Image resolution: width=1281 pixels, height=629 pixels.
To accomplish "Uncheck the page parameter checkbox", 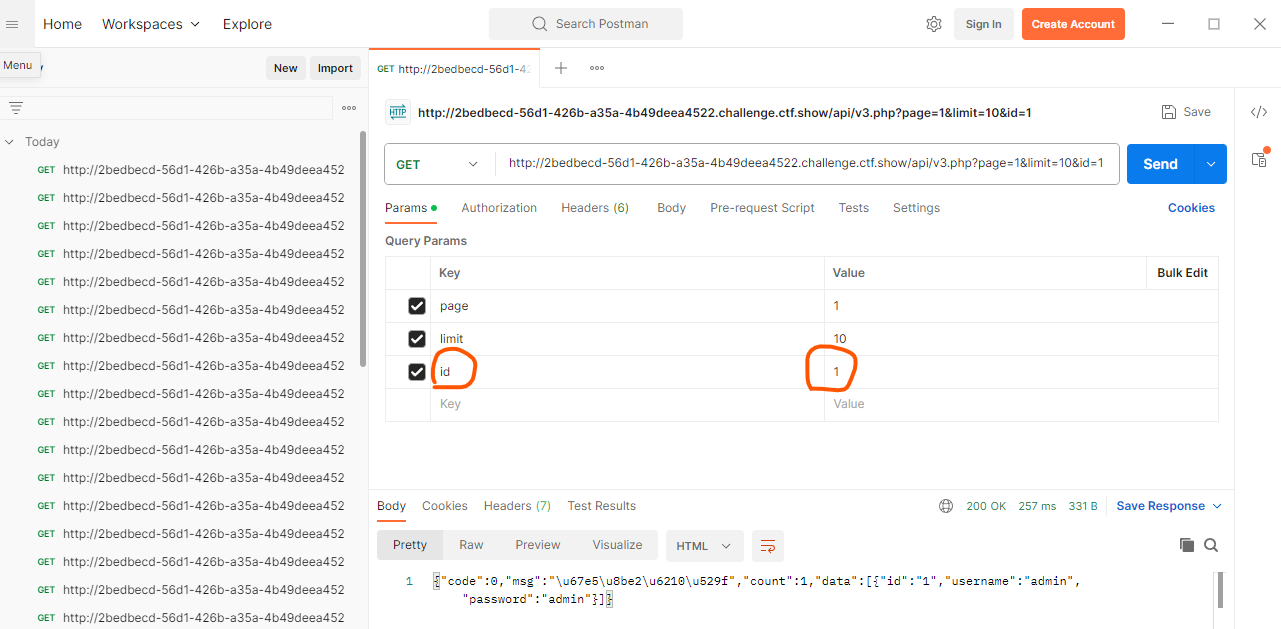I will [x=417, y=306].
